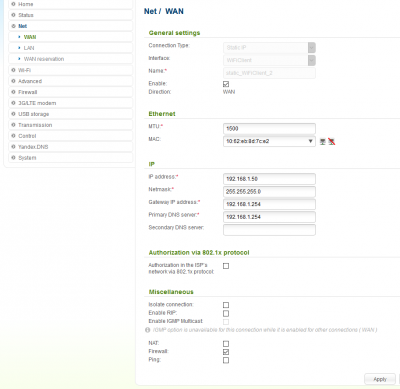Open the Control menu item
The height and width of the screenshot is (389, 400).
point(70,136)
